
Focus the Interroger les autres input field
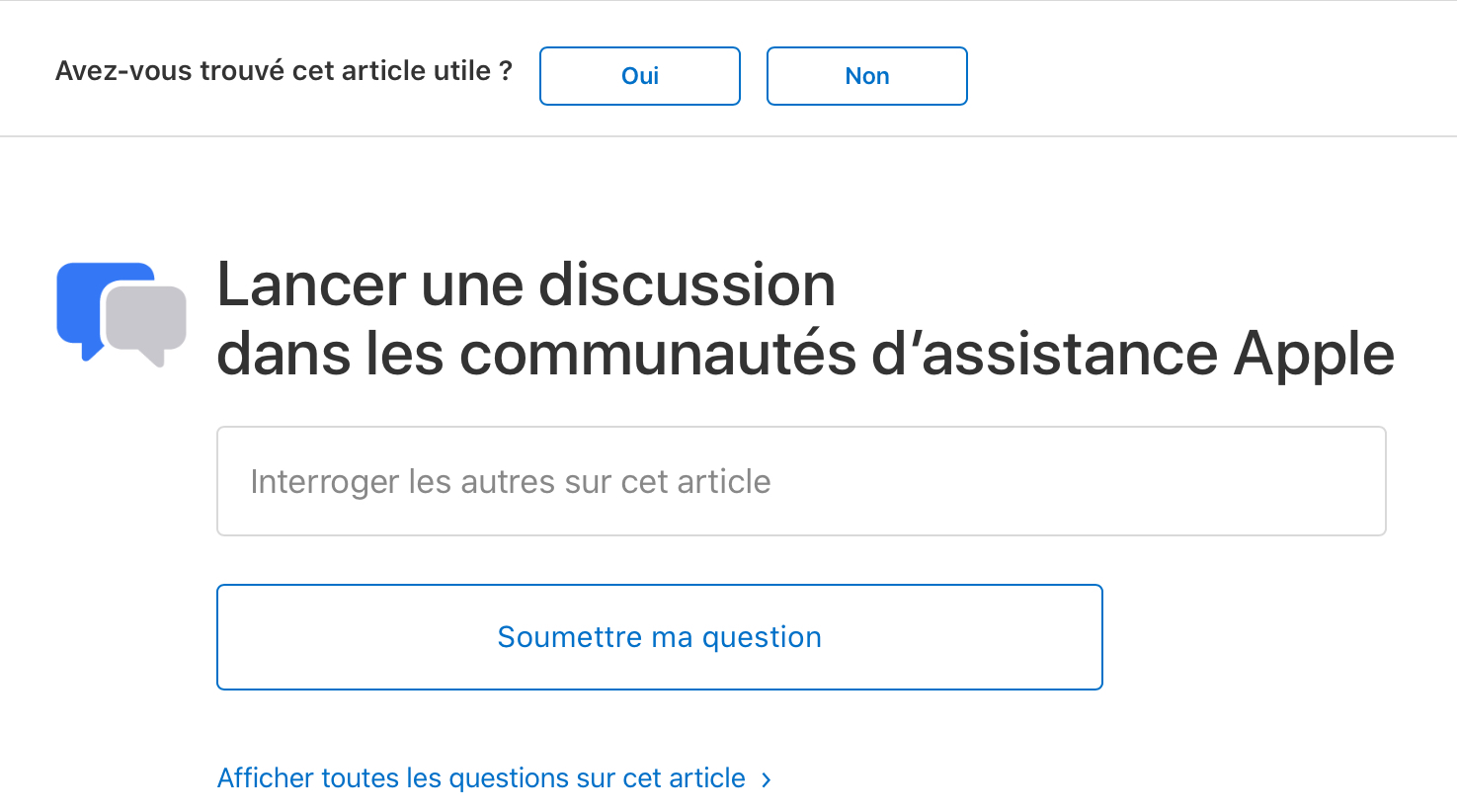point(801,481)
